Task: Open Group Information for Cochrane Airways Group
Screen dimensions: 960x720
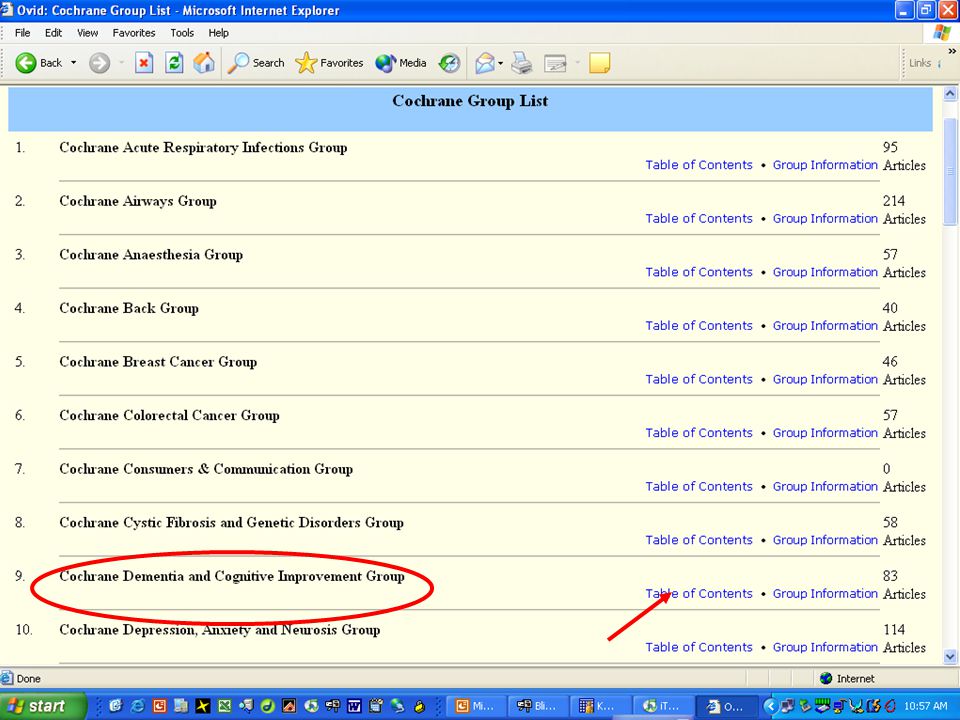Action: [x=825, y=219]
